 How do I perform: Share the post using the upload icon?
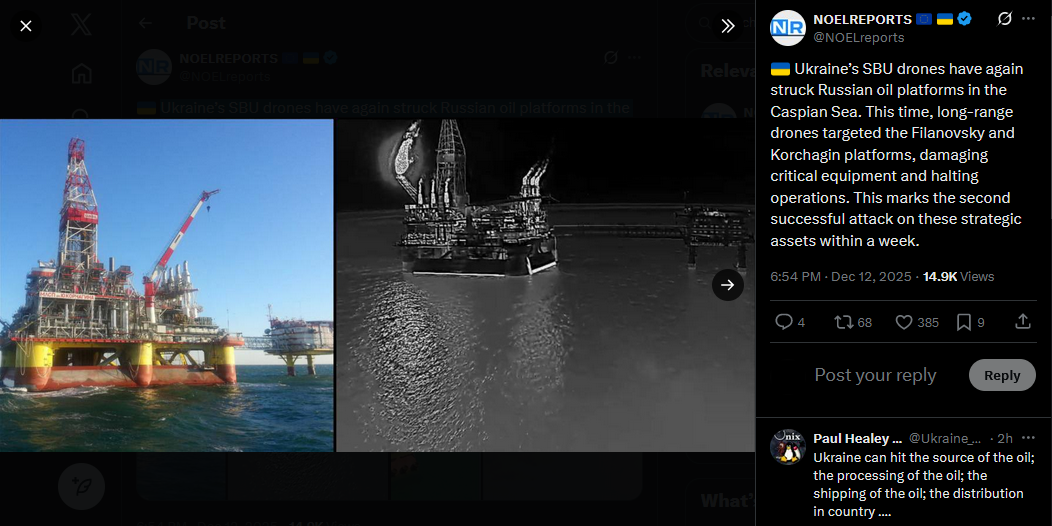(x=1022, y=322)
